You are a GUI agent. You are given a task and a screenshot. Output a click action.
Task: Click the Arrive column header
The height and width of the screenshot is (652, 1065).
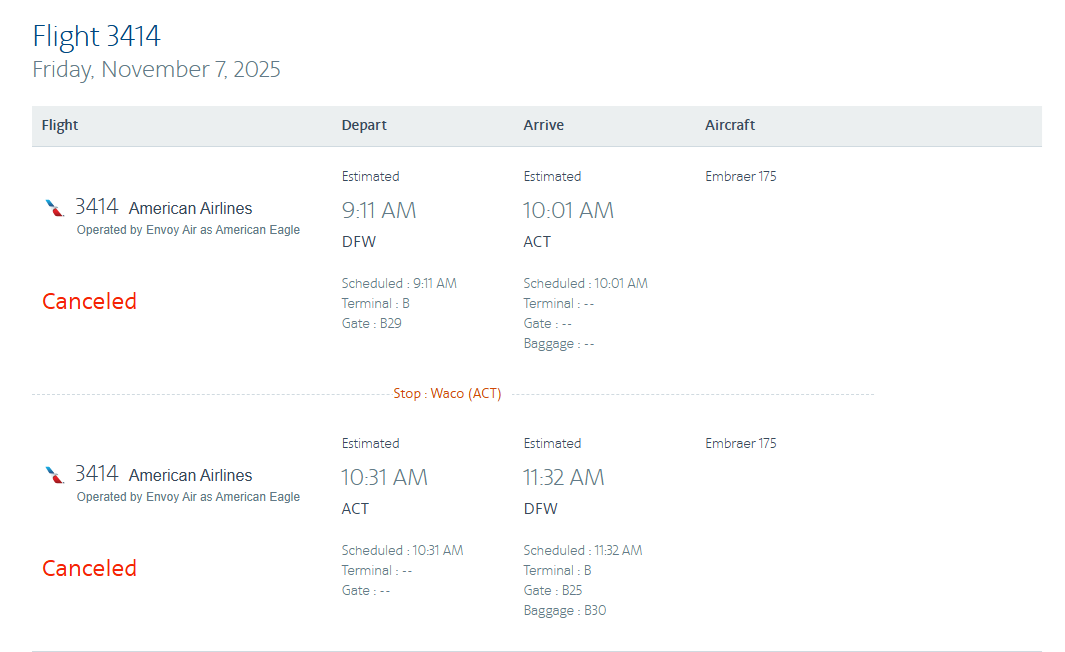pyautogui.click(x=543, y=126)
